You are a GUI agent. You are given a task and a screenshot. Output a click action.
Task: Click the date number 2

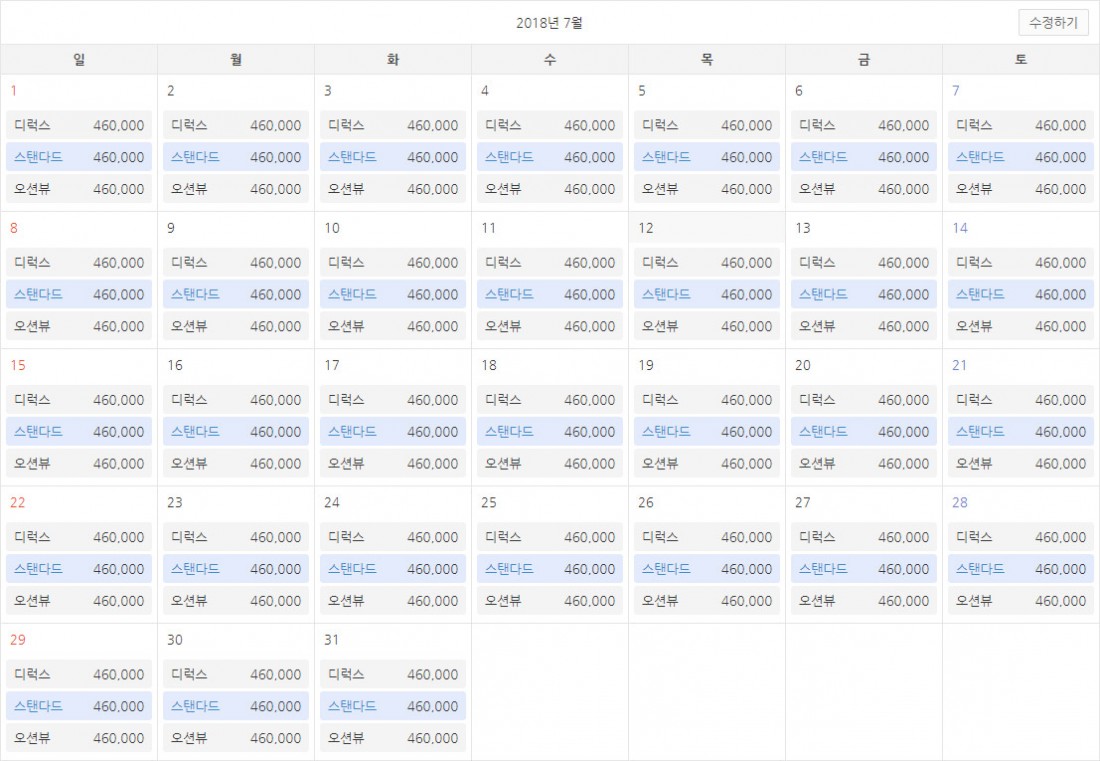coord(170,90)
